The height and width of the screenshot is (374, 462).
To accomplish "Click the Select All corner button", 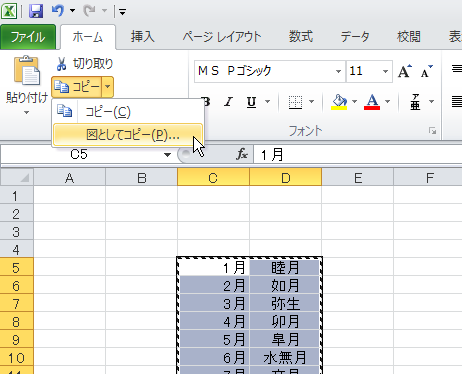I will click(x=17, y=177).
